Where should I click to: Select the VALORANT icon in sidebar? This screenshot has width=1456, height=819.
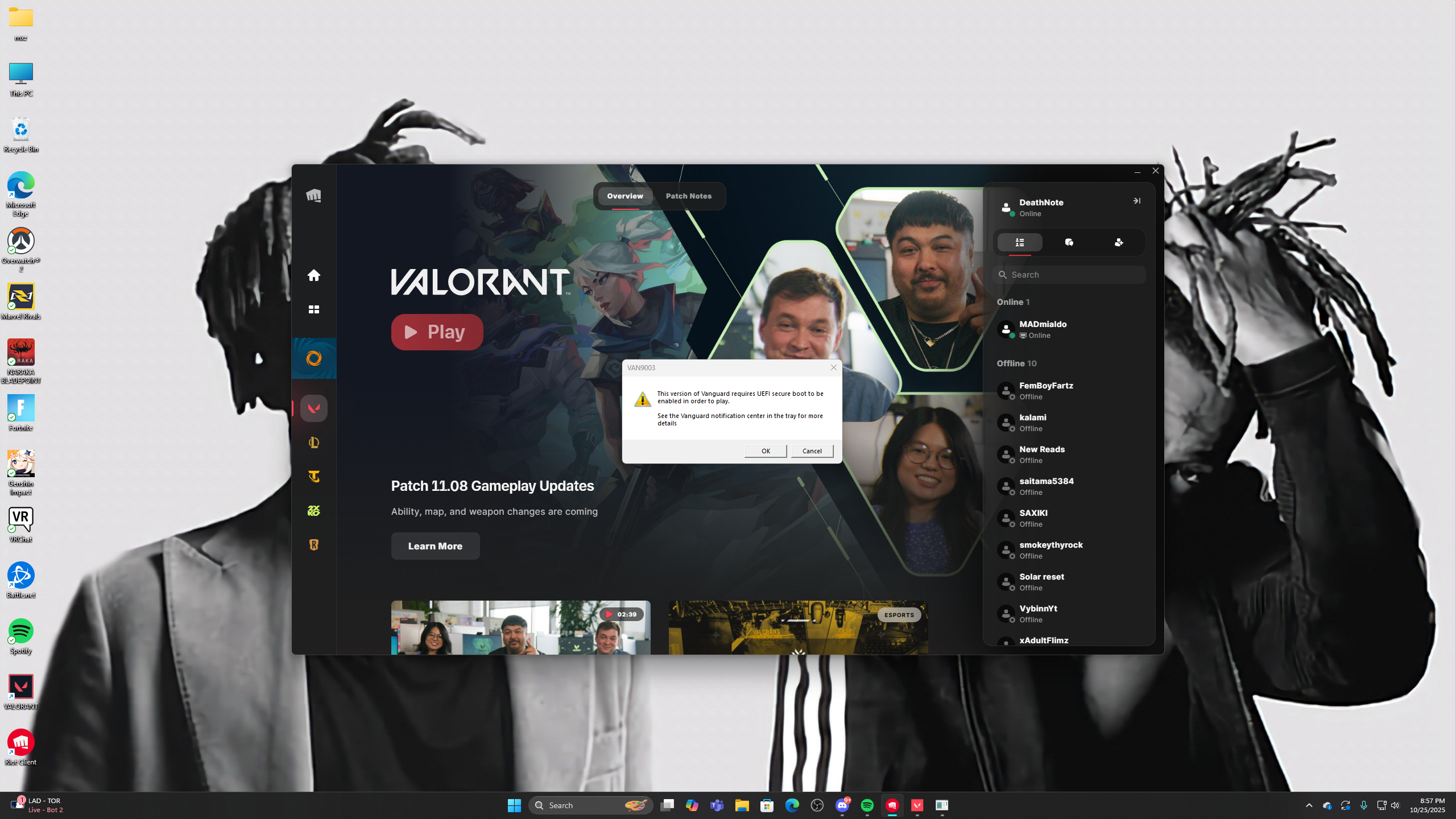pos(313,408)
